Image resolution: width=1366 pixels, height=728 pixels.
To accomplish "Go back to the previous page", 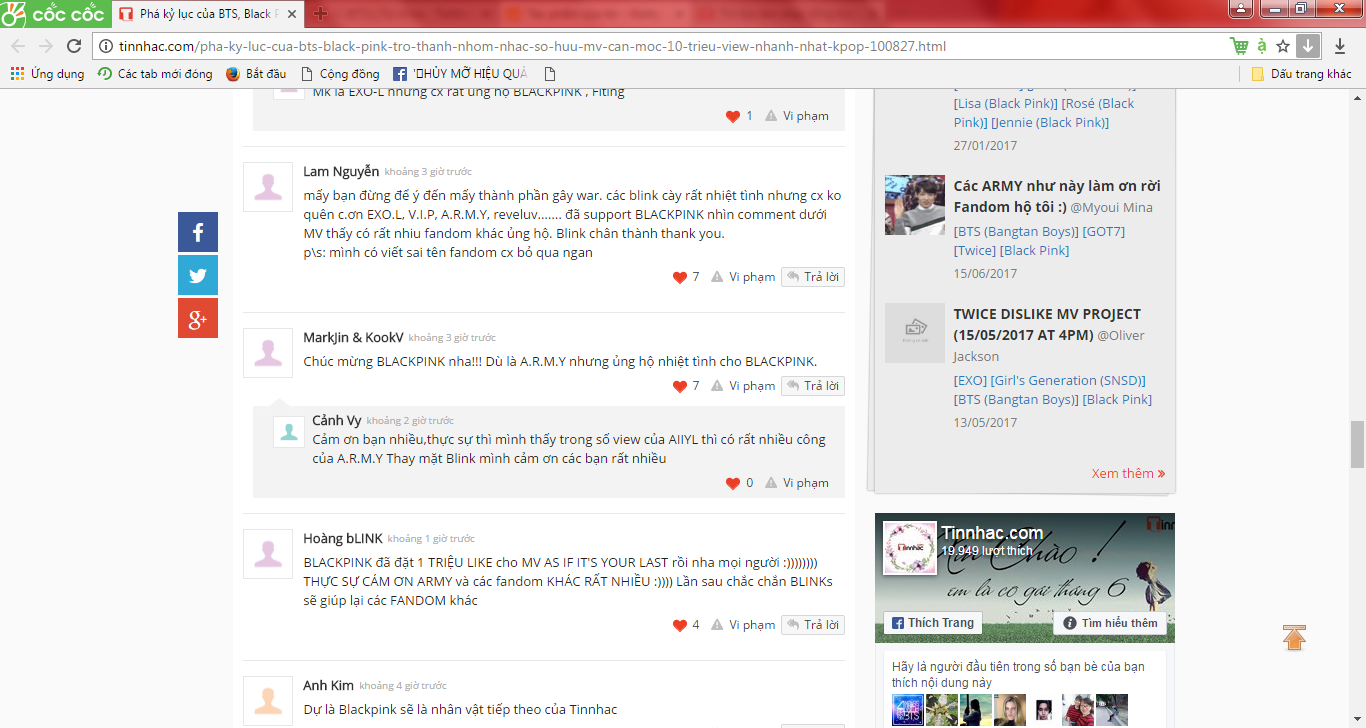I will (x=18, y=46).
